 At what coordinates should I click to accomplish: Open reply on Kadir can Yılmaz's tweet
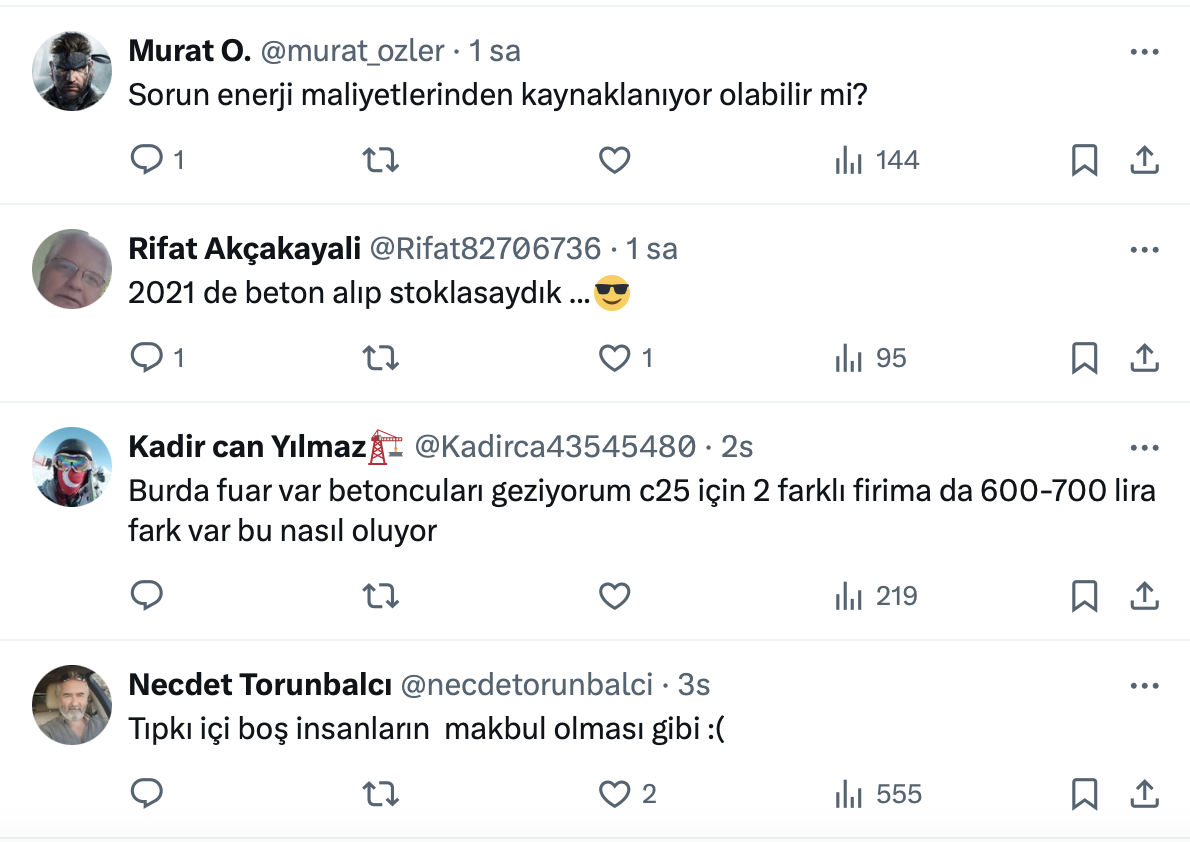147,596
